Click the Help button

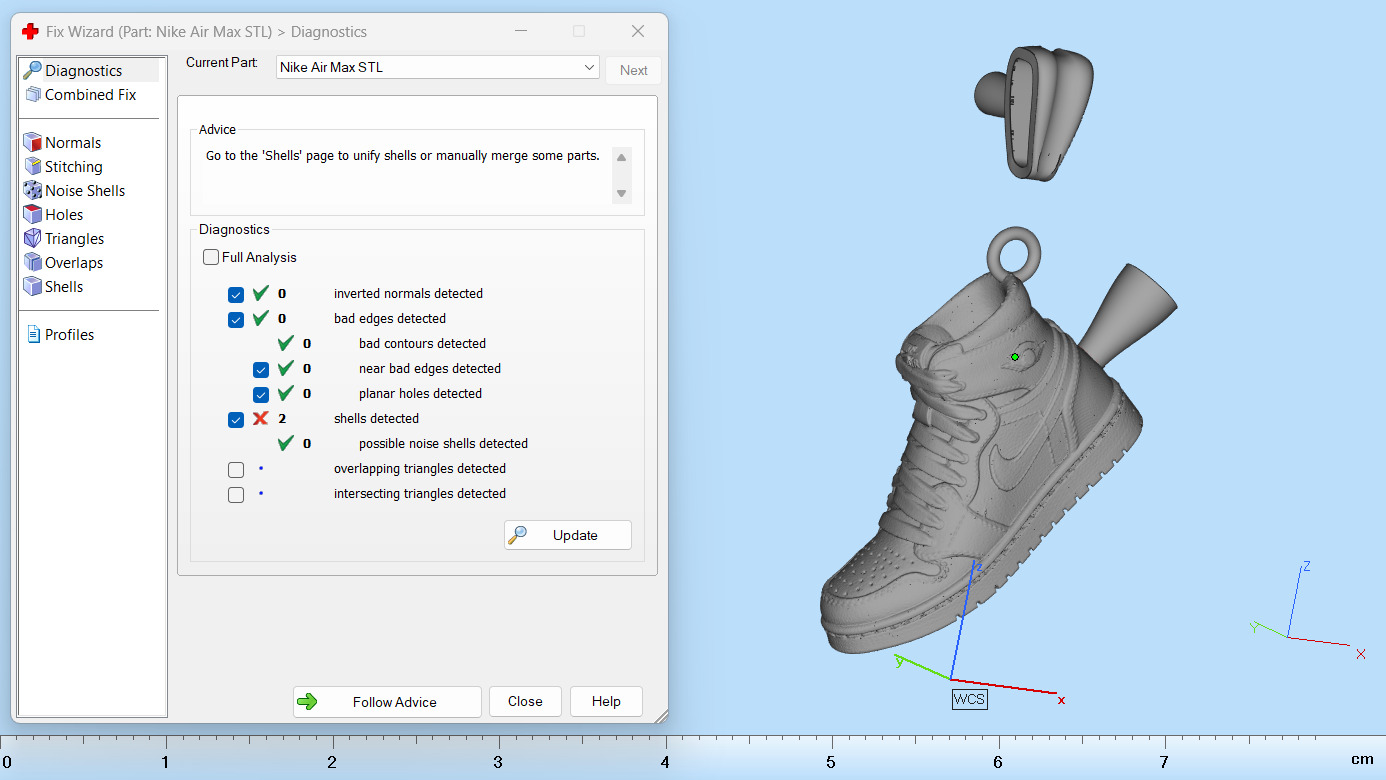606,702
